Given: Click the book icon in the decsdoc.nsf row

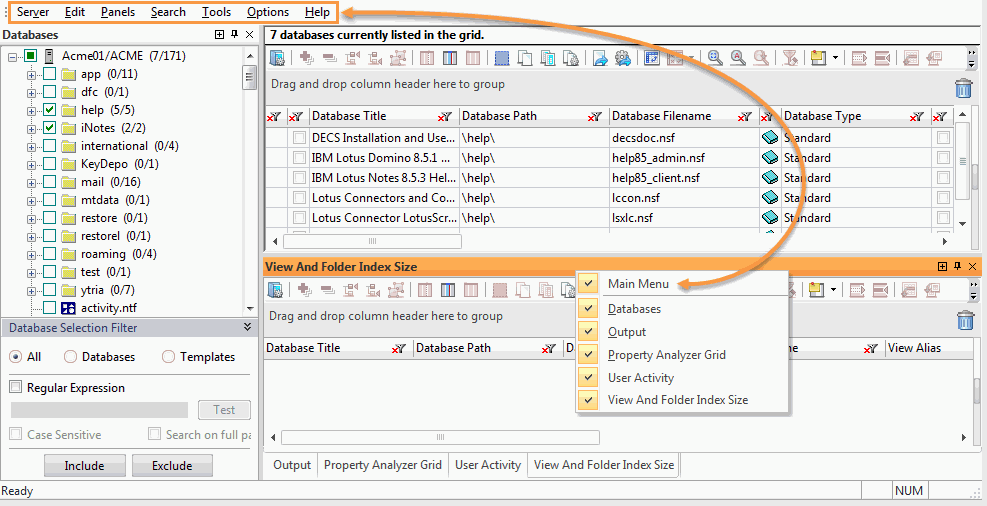Looking at the screenshot, I should click(x=769, y=138).
